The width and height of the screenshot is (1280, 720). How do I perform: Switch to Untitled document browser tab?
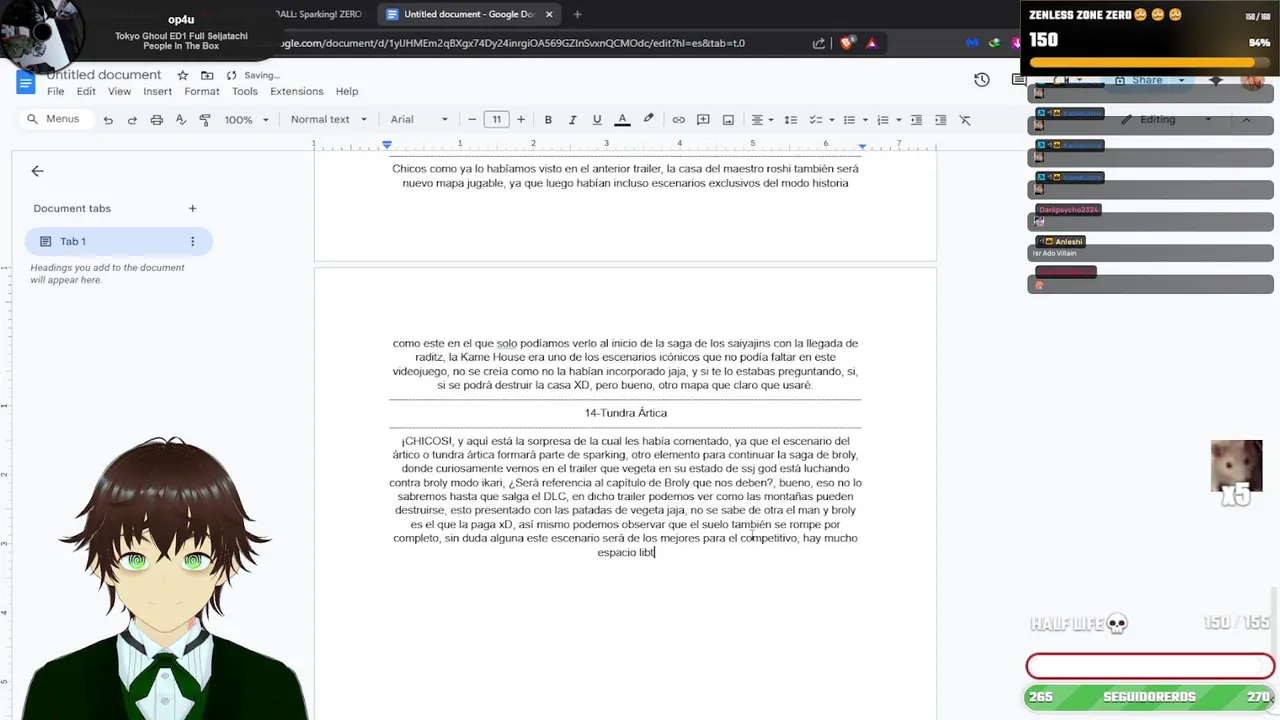click(468, 14)
